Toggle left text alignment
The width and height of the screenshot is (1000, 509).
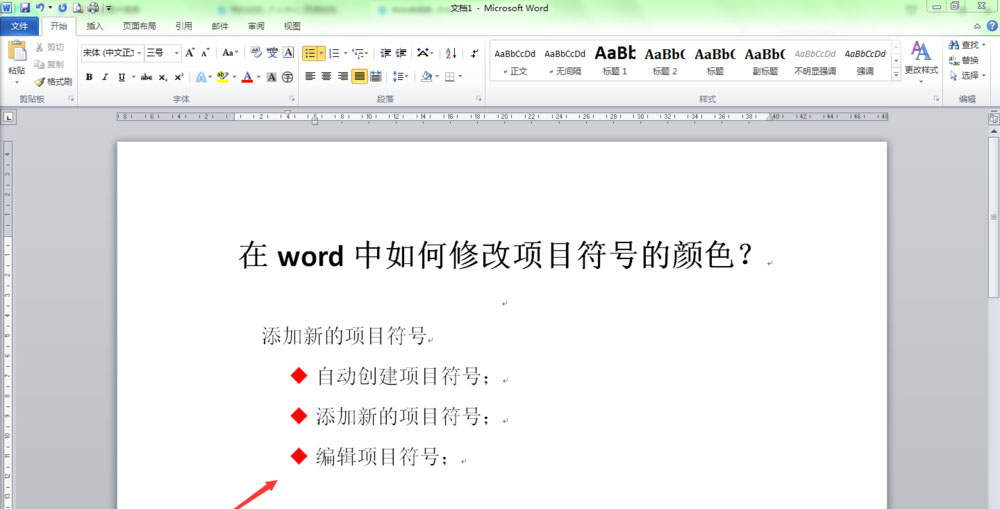pyautogui.click(x=310, y=77)
